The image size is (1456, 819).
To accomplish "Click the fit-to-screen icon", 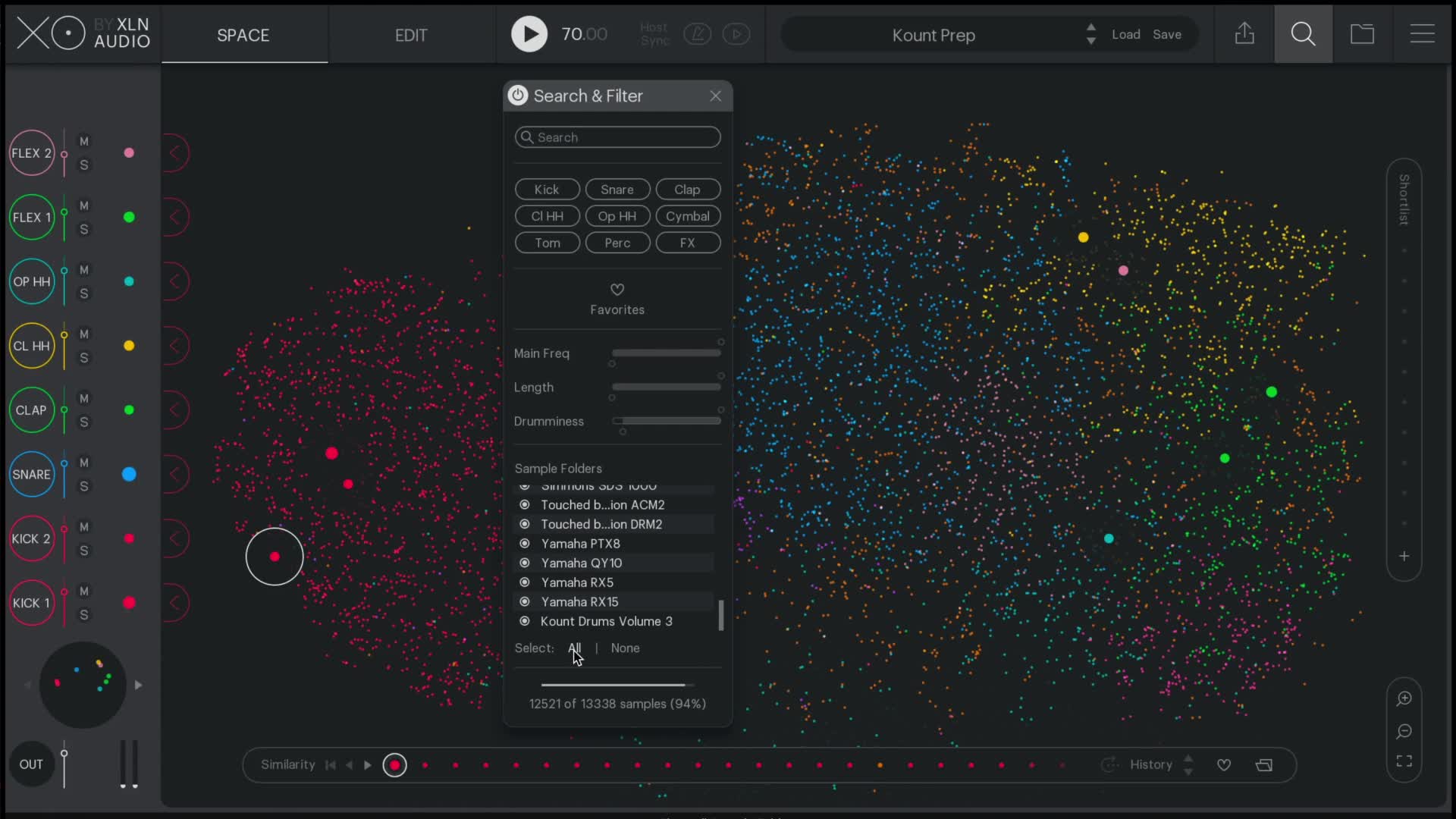I will (1404, 761).
